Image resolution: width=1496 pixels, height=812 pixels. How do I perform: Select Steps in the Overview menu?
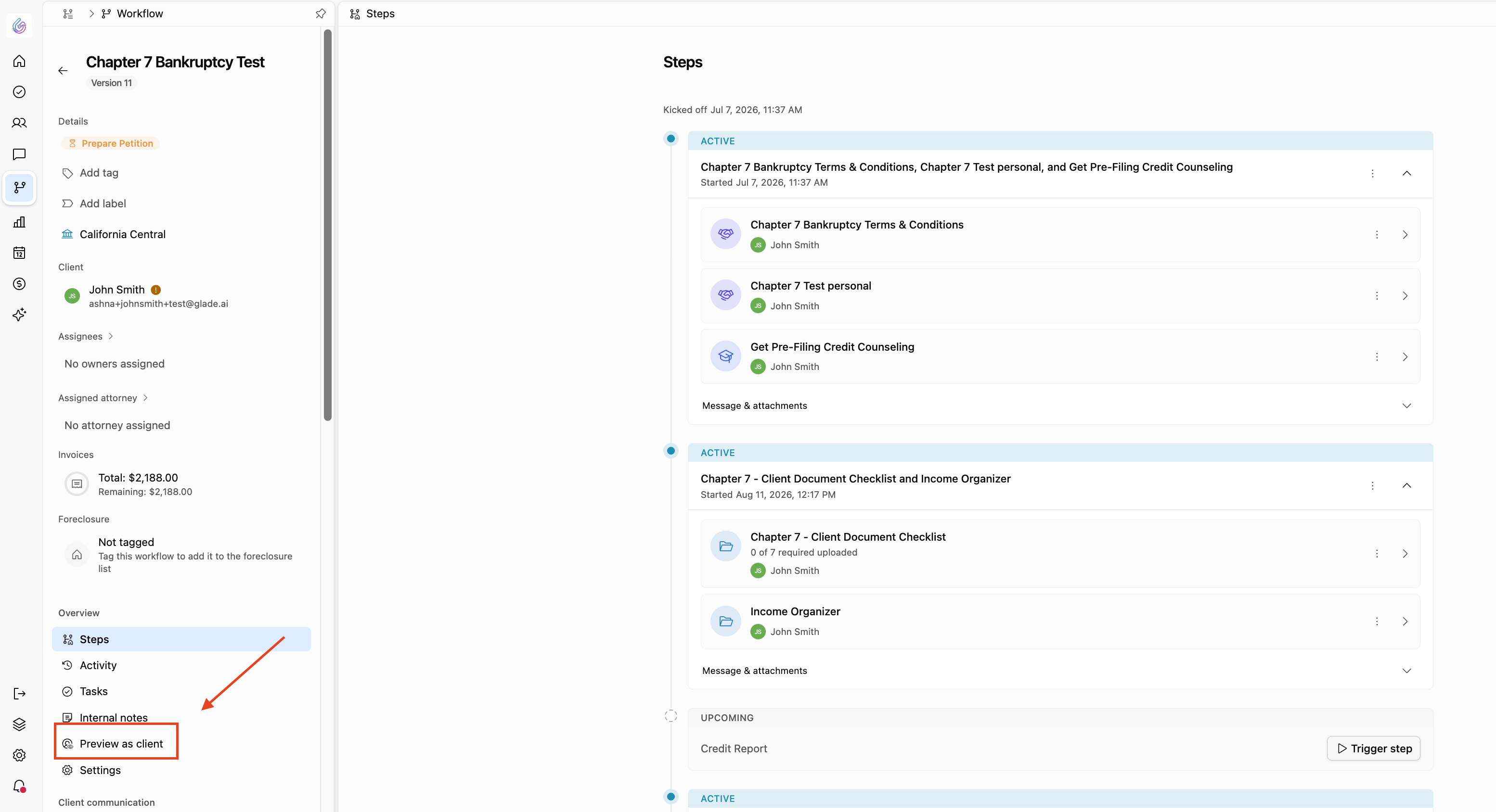(181, 639)
